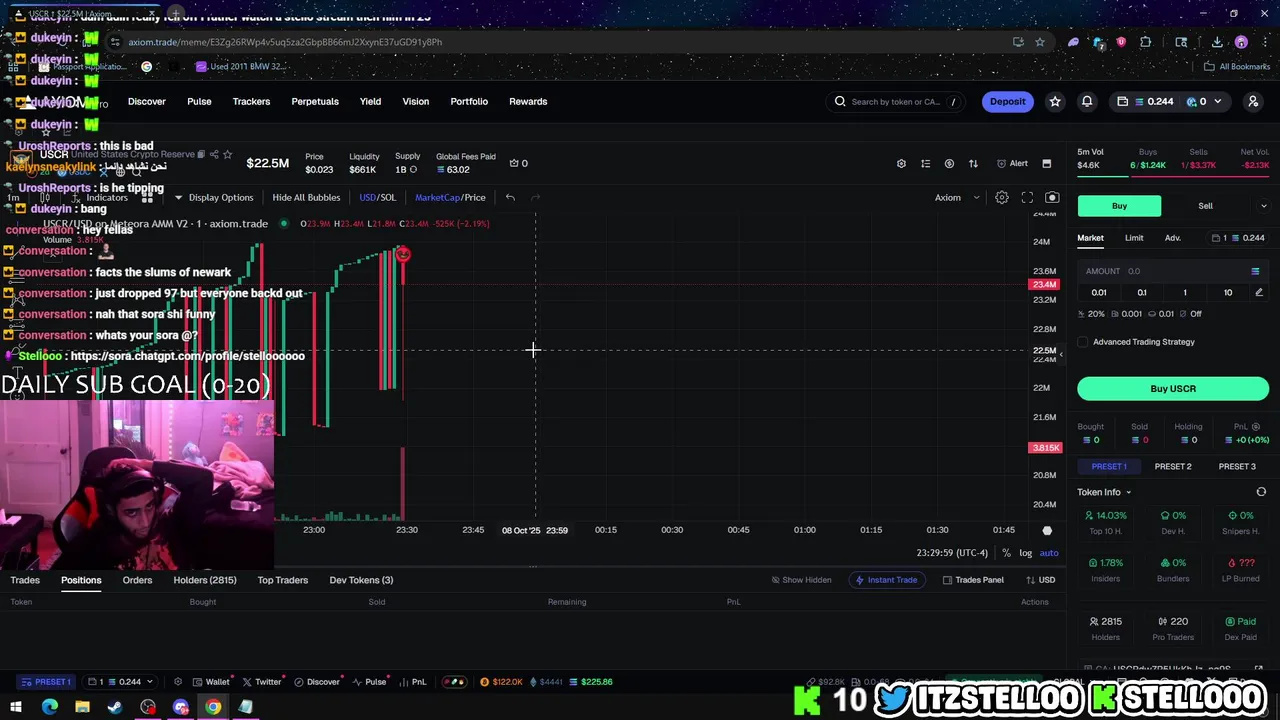Open Discover from the bottom bar
1280x720 pixels.
(318, 682)
